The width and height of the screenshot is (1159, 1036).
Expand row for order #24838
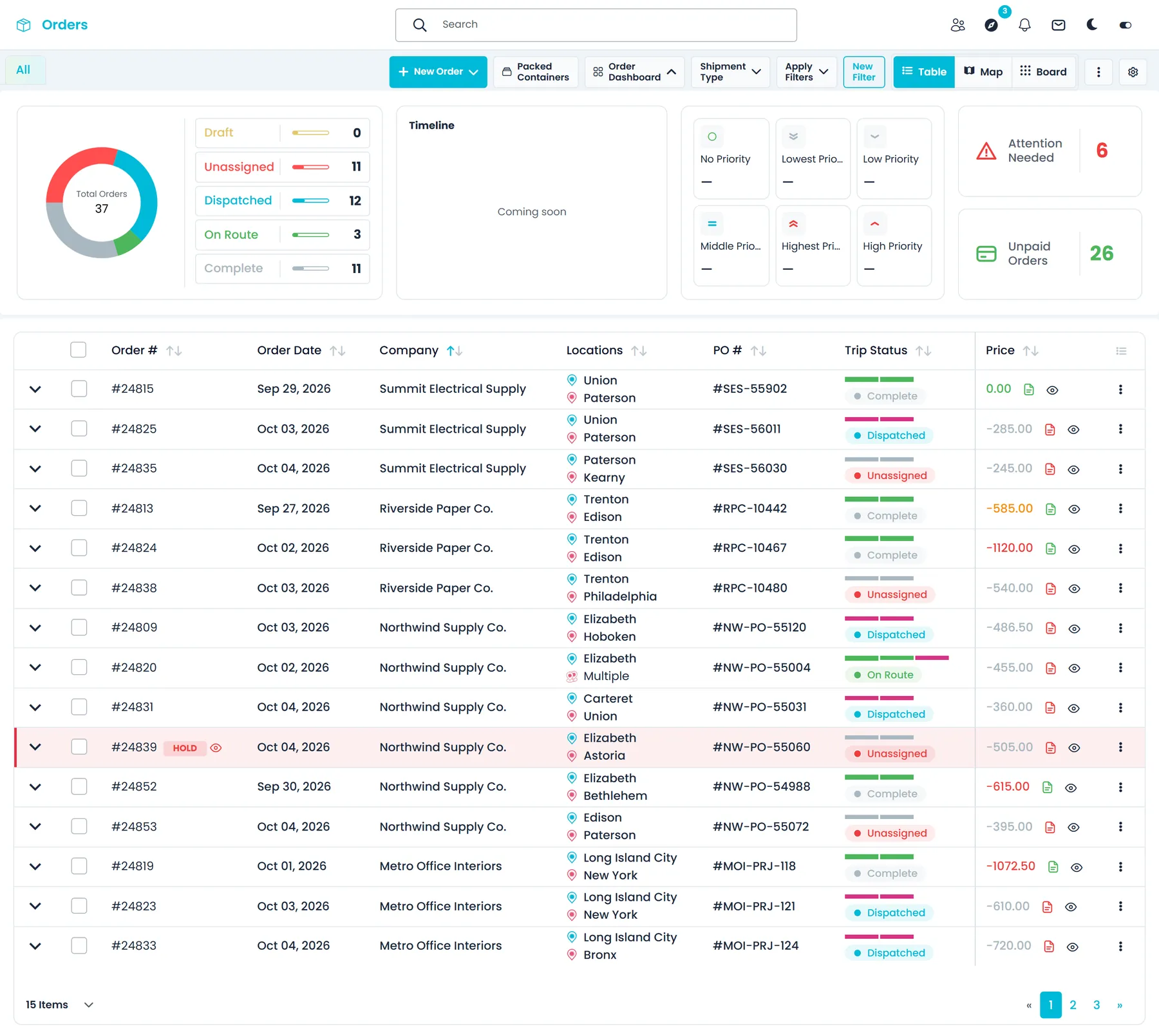pyautogui.click(x=35, y=588)
